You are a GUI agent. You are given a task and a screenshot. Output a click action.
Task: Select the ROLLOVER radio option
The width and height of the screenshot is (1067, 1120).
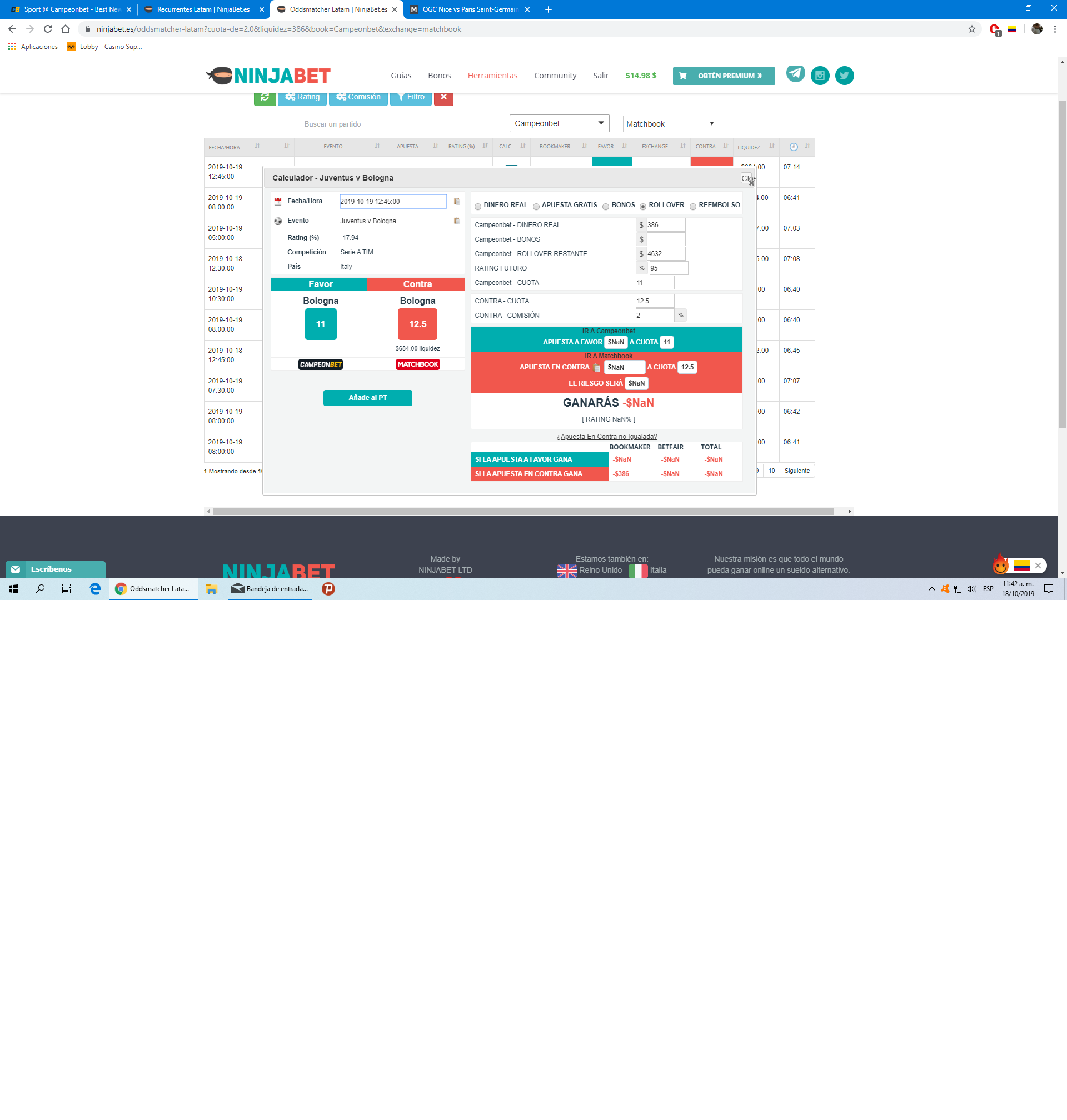pyautogui.click(x=643, y=206)
